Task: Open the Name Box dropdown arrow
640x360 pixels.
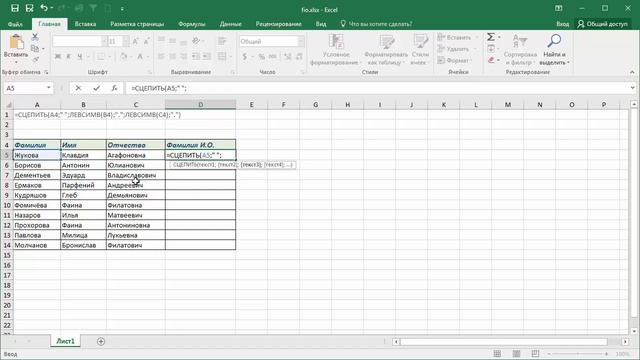Action: coord(49,88)
